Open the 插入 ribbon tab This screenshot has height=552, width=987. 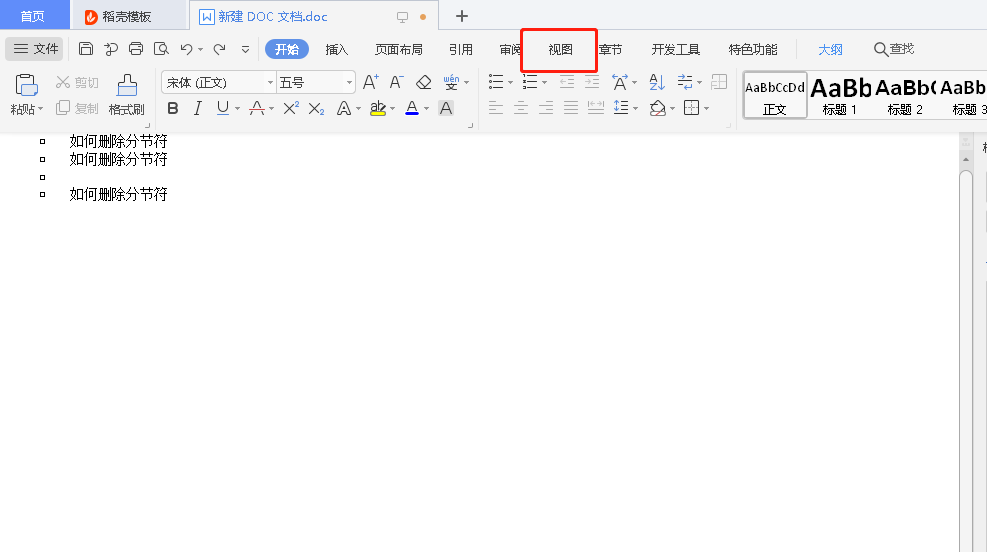click(x=337, y=49)
